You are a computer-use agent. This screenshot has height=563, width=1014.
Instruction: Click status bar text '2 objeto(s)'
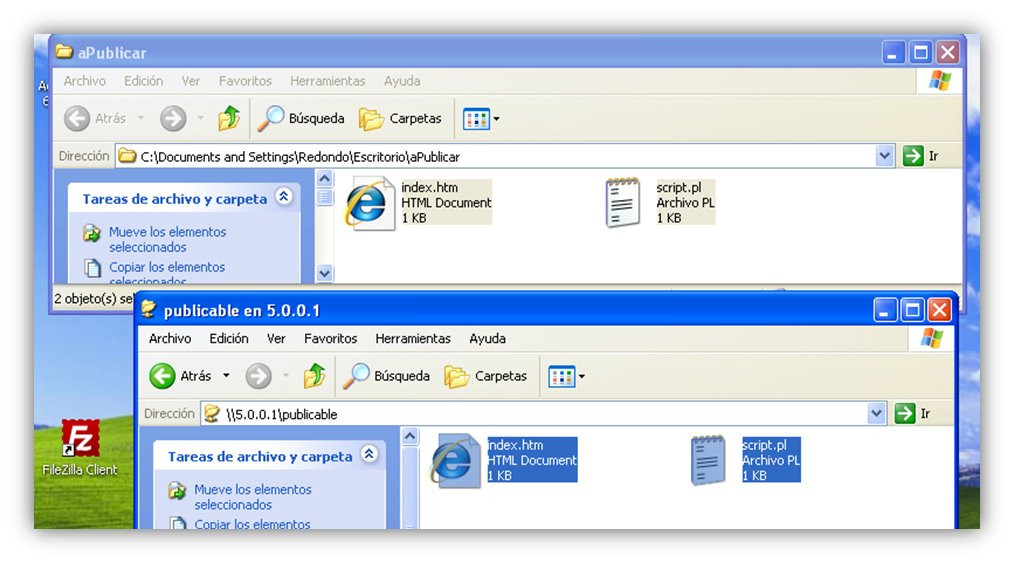point(93,299)
